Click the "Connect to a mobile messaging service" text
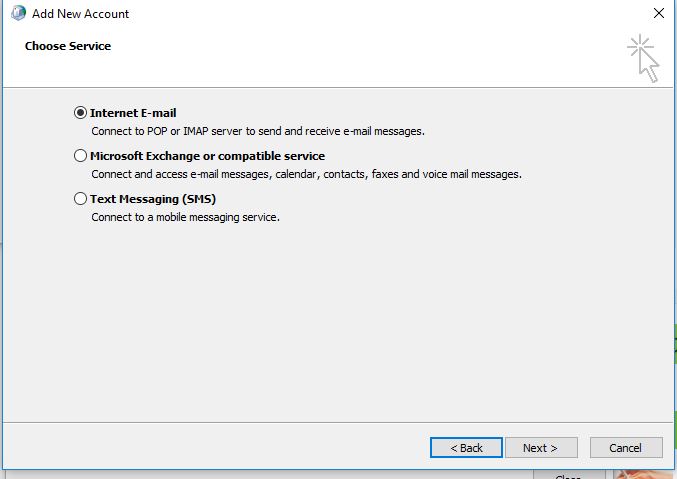Viewport: 677px width, 479px height. click(x=185, y=217)
